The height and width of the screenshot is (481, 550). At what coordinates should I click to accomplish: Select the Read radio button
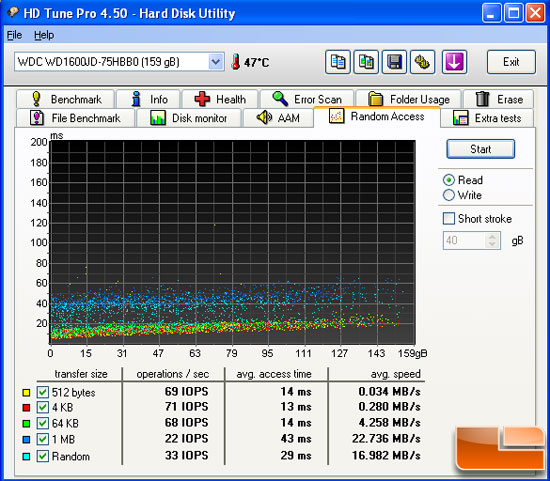pos(449,180)
